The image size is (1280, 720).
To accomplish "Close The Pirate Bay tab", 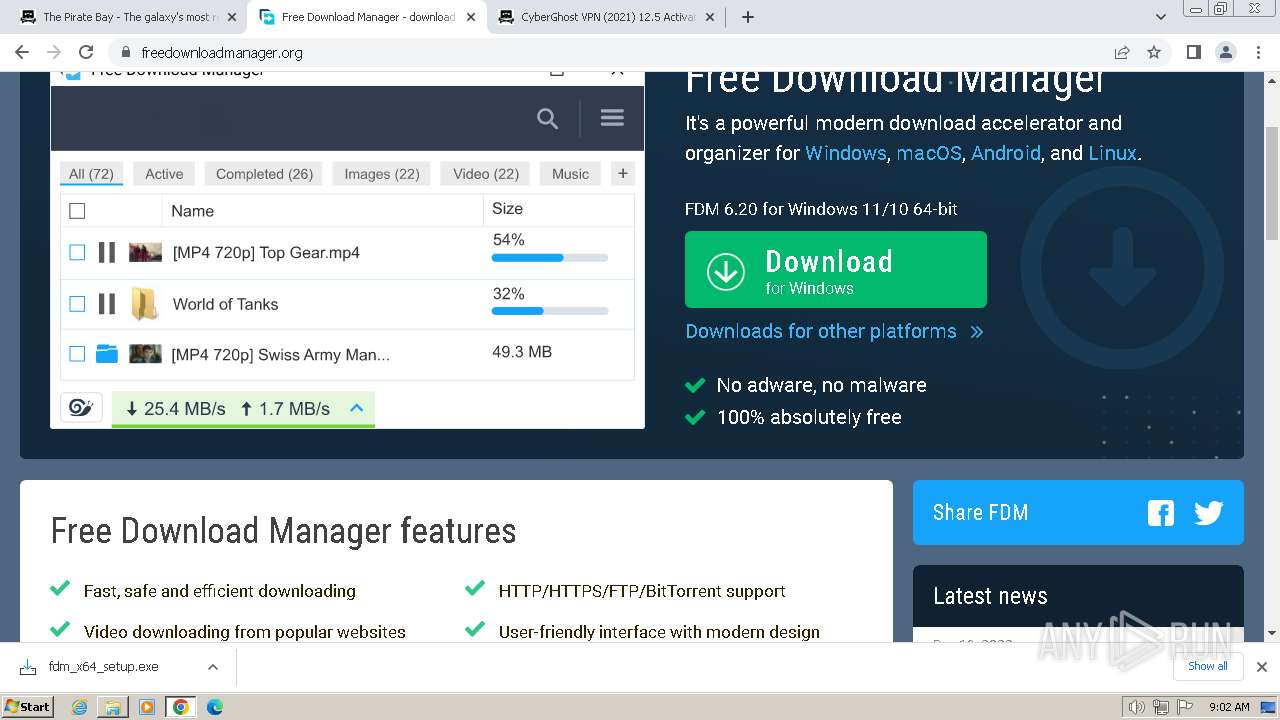I will coord(231,17).
